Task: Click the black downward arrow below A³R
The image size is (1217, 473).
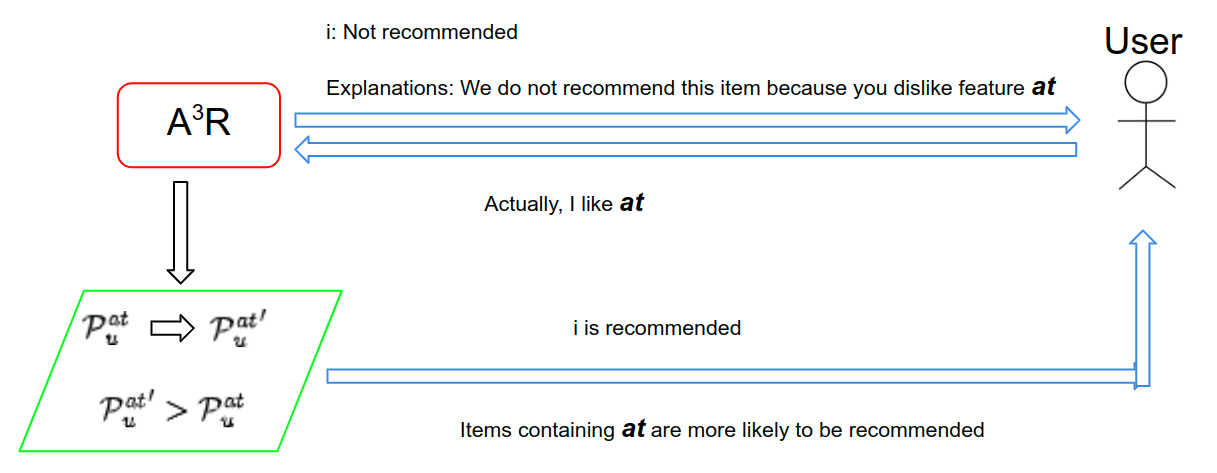Action: click(x=180, y=232)
